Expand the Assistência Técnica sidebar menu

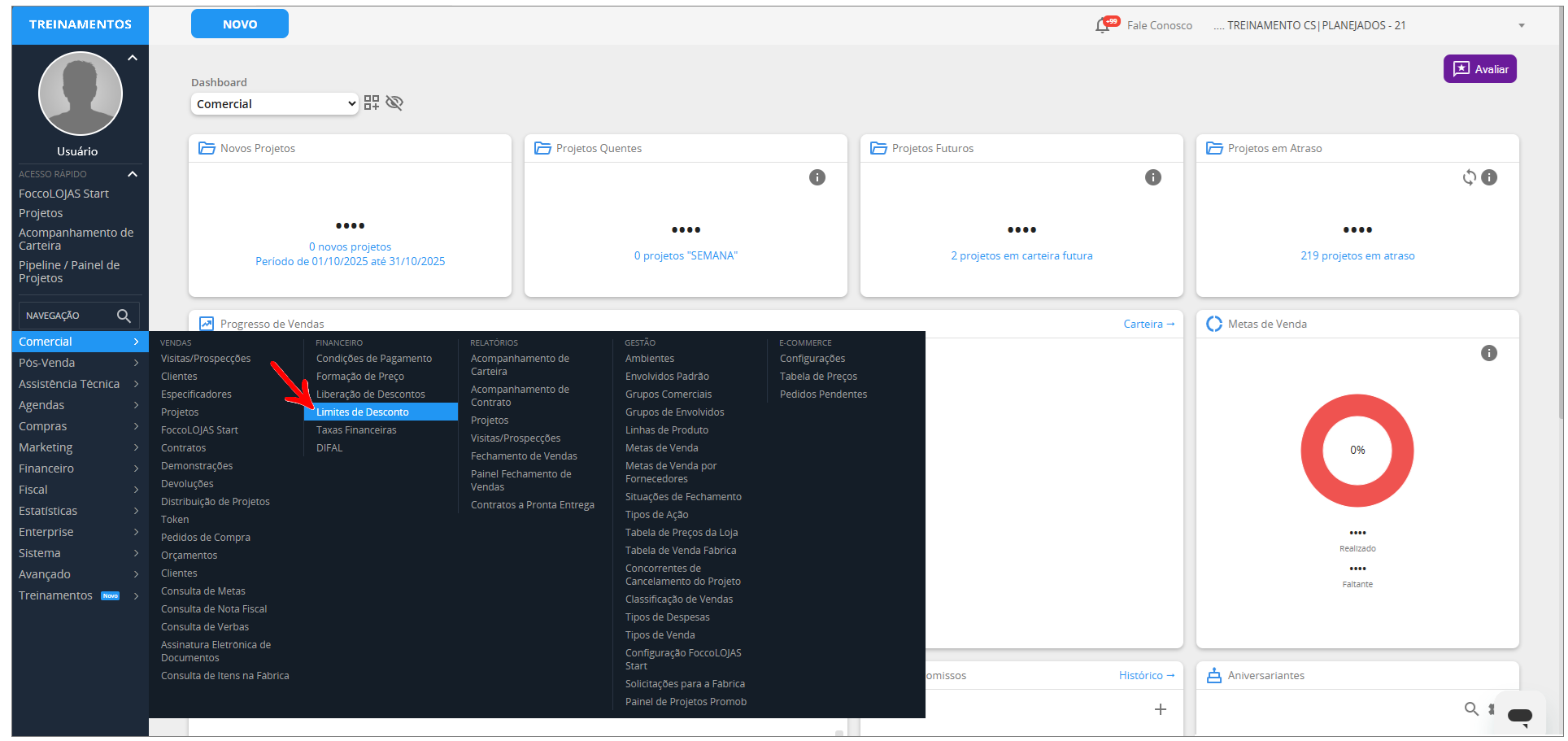(80, 384)
